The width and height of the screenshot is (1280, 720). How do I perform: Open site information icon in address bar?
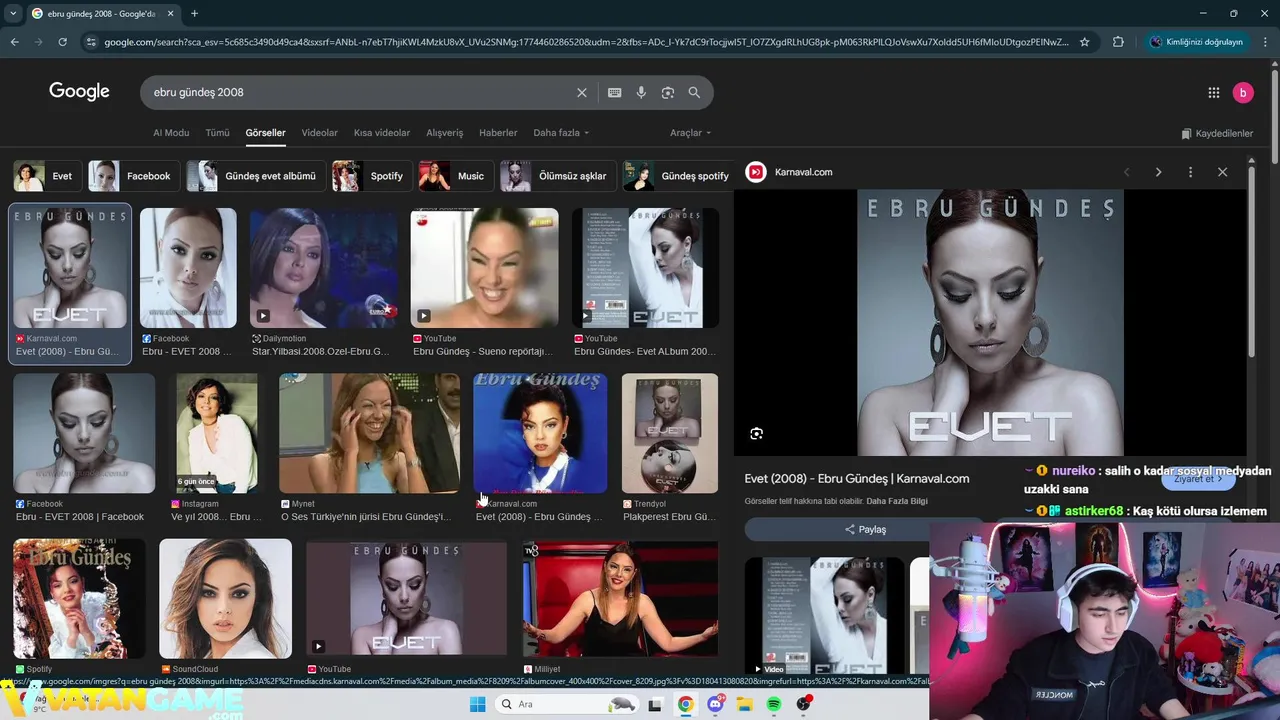91,42
